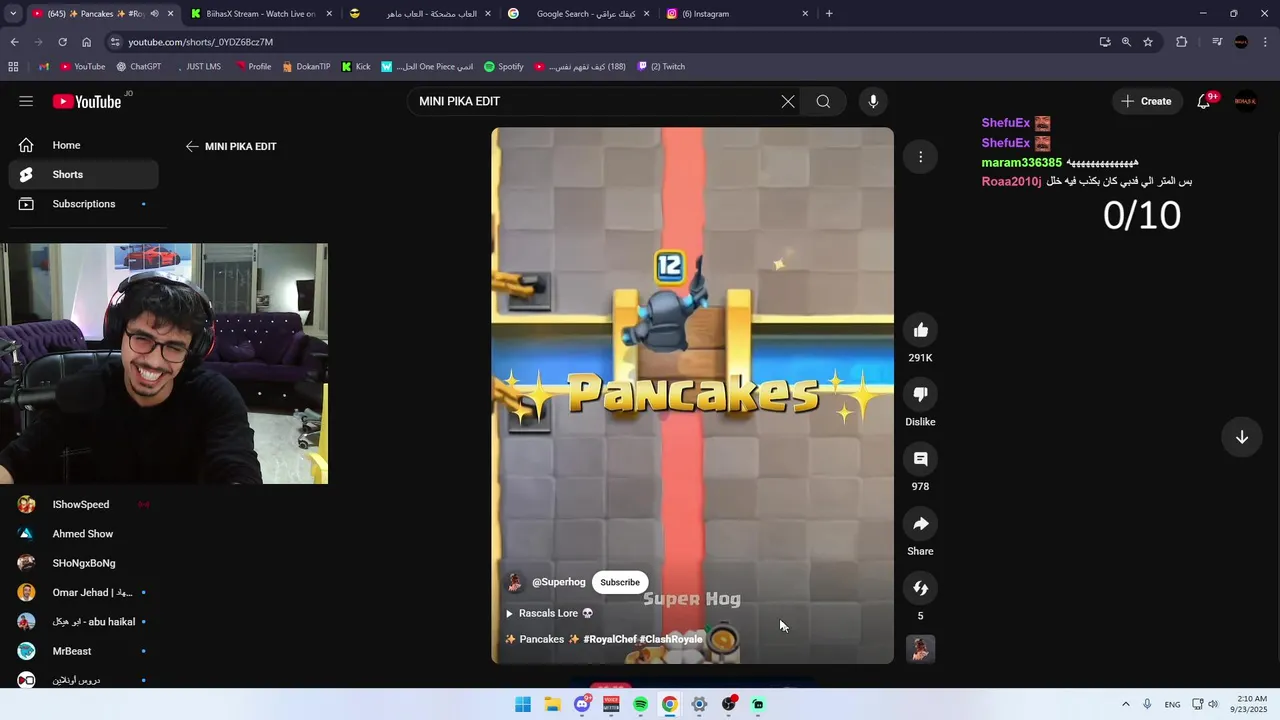Open the sound thumbnail below remix
1280x720 pixels.
click(921, 650)
